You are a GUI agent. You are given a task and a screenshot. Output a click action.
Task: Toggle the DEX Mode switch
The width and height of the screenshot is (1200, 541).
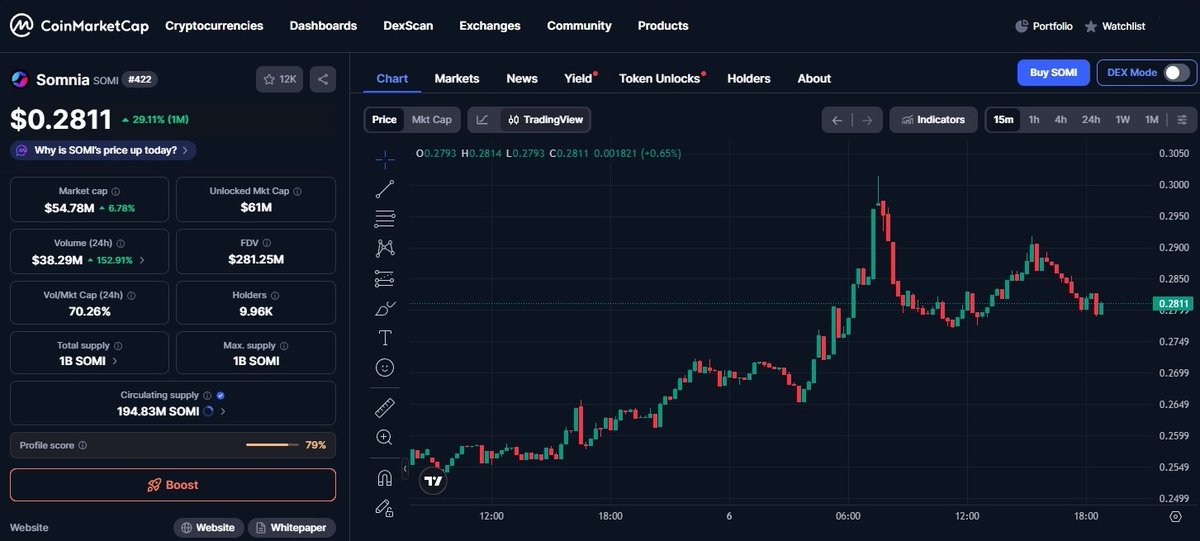point(1176,72)
